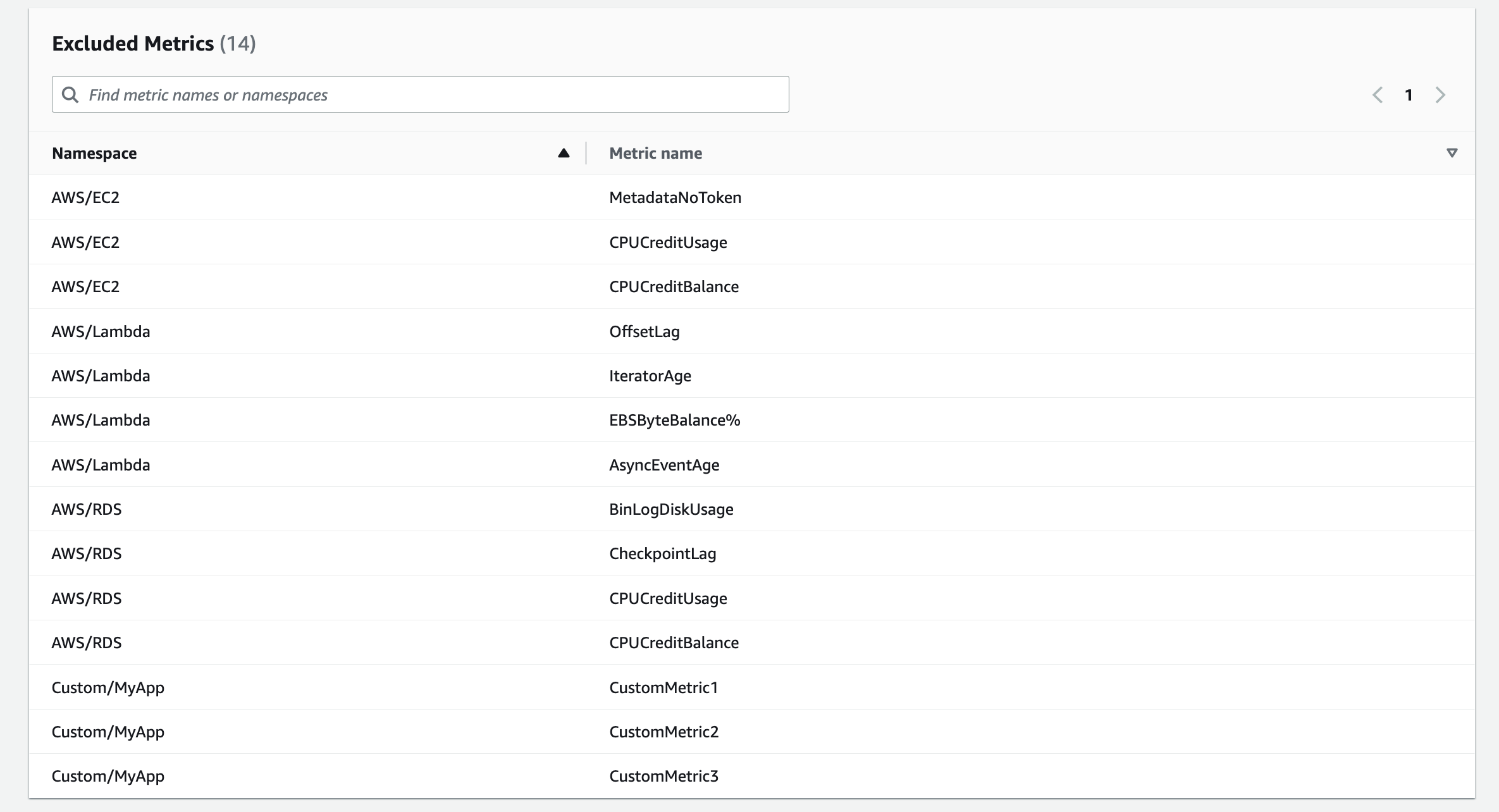Select page 1 in pagination
Image resolution: width=1499 pixels, height=812 pixels.
click(x=1409, y=94)
